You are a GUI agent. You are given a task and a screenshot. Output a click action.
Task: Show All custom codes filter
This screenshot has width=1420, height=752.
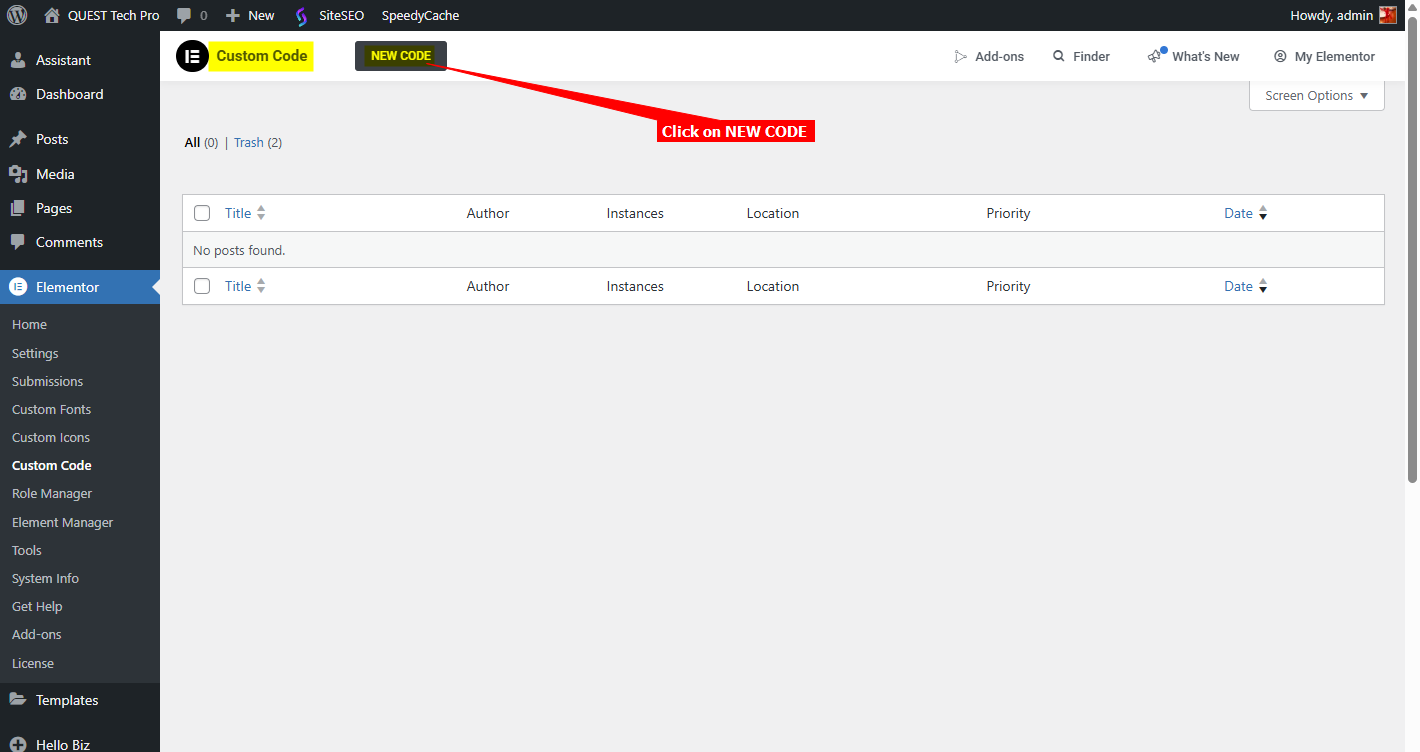[x=193, y=143]
